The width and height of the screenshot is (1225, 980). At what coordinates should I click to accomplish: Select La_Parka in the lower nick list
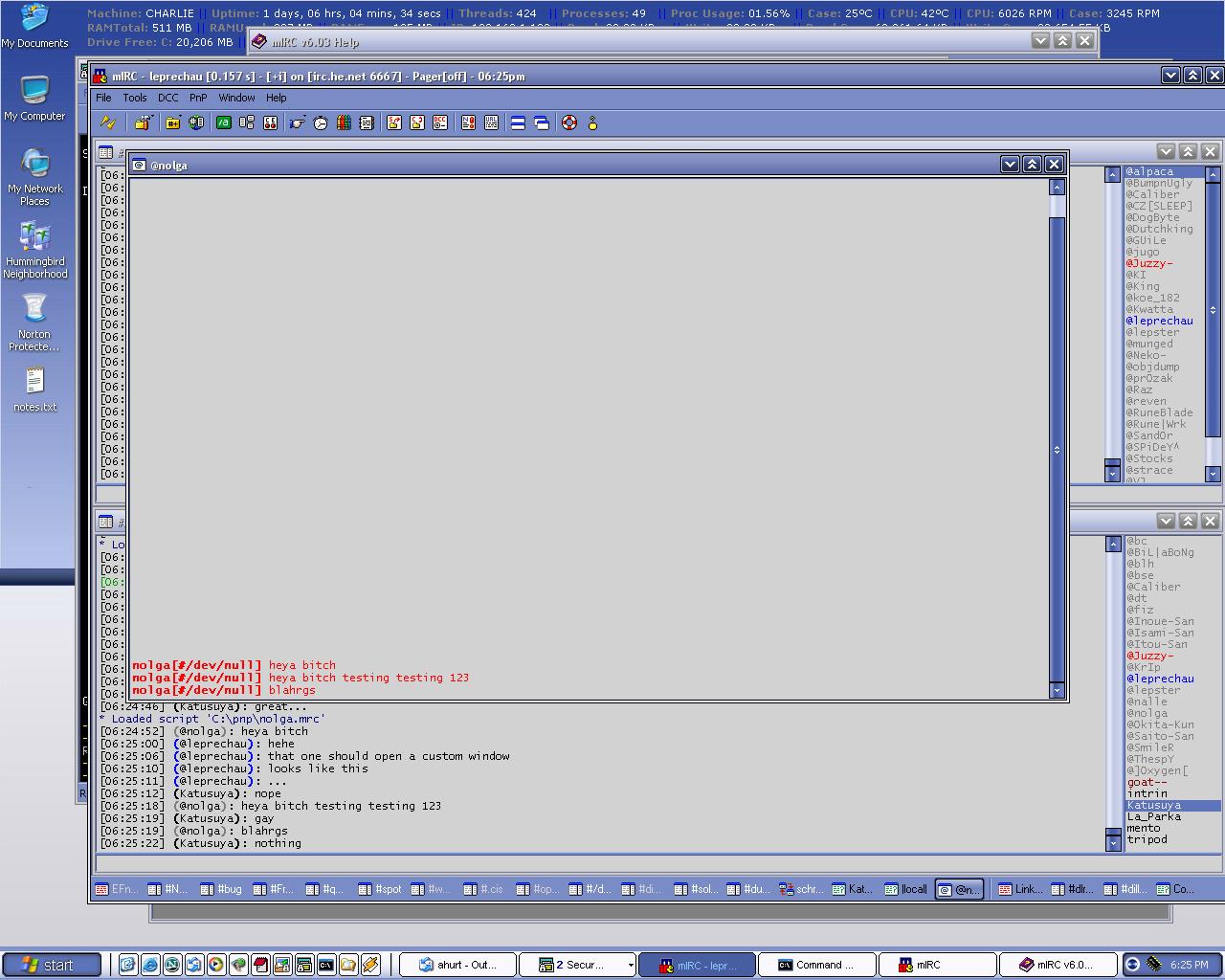1153,816
